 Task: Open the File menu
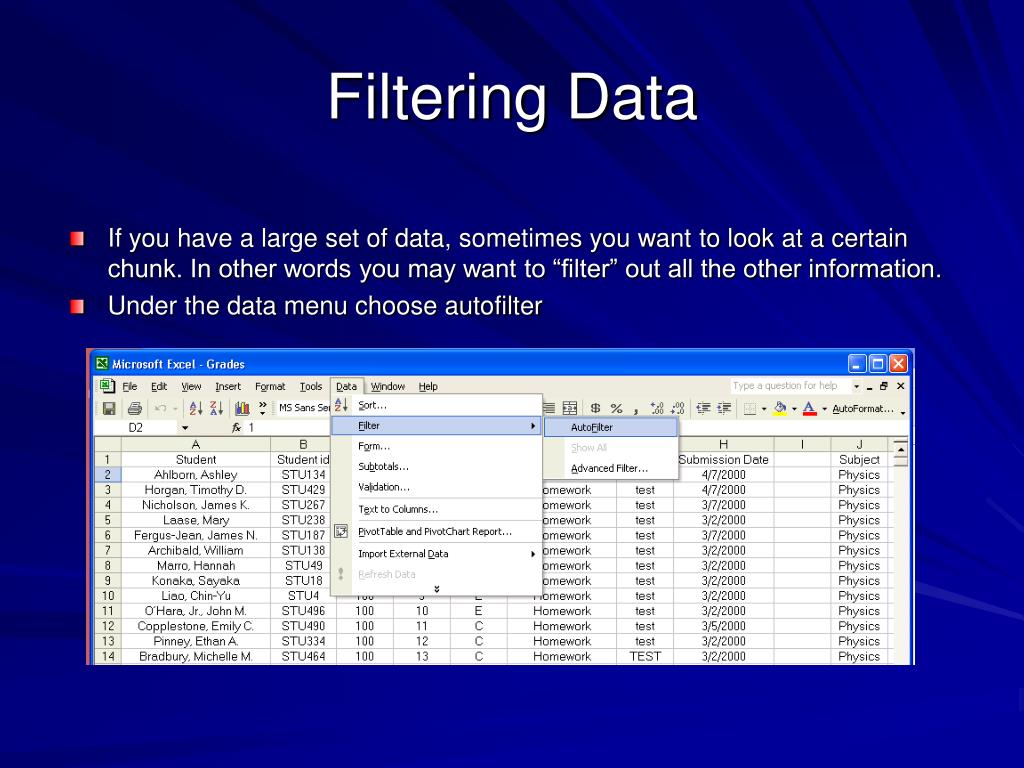[130, 387]
